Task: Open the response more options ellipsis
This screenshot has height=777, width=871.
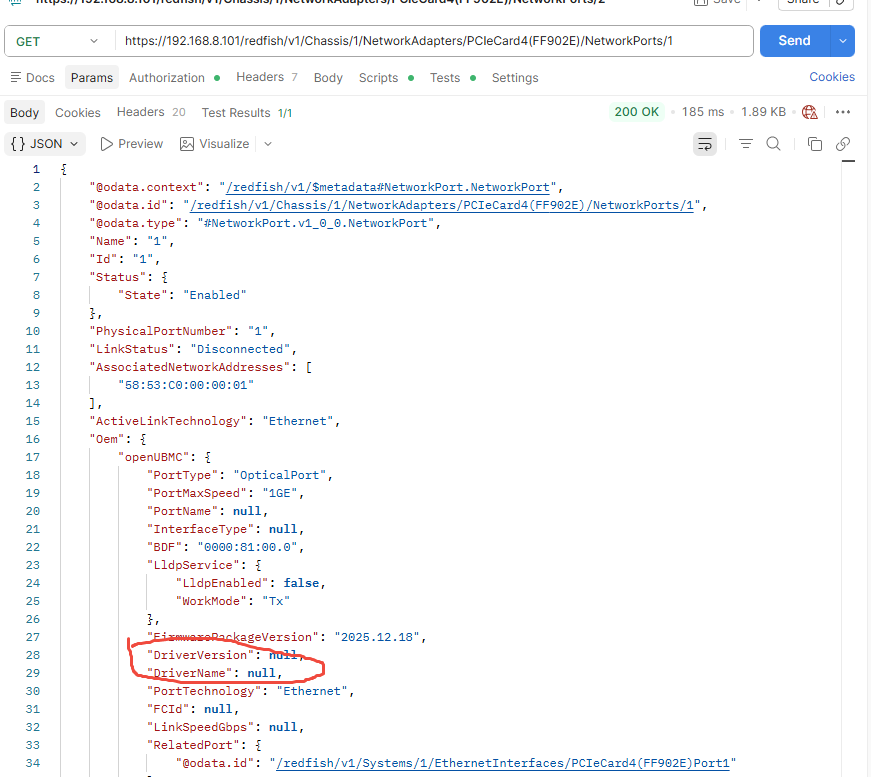Action: [843, 112]
